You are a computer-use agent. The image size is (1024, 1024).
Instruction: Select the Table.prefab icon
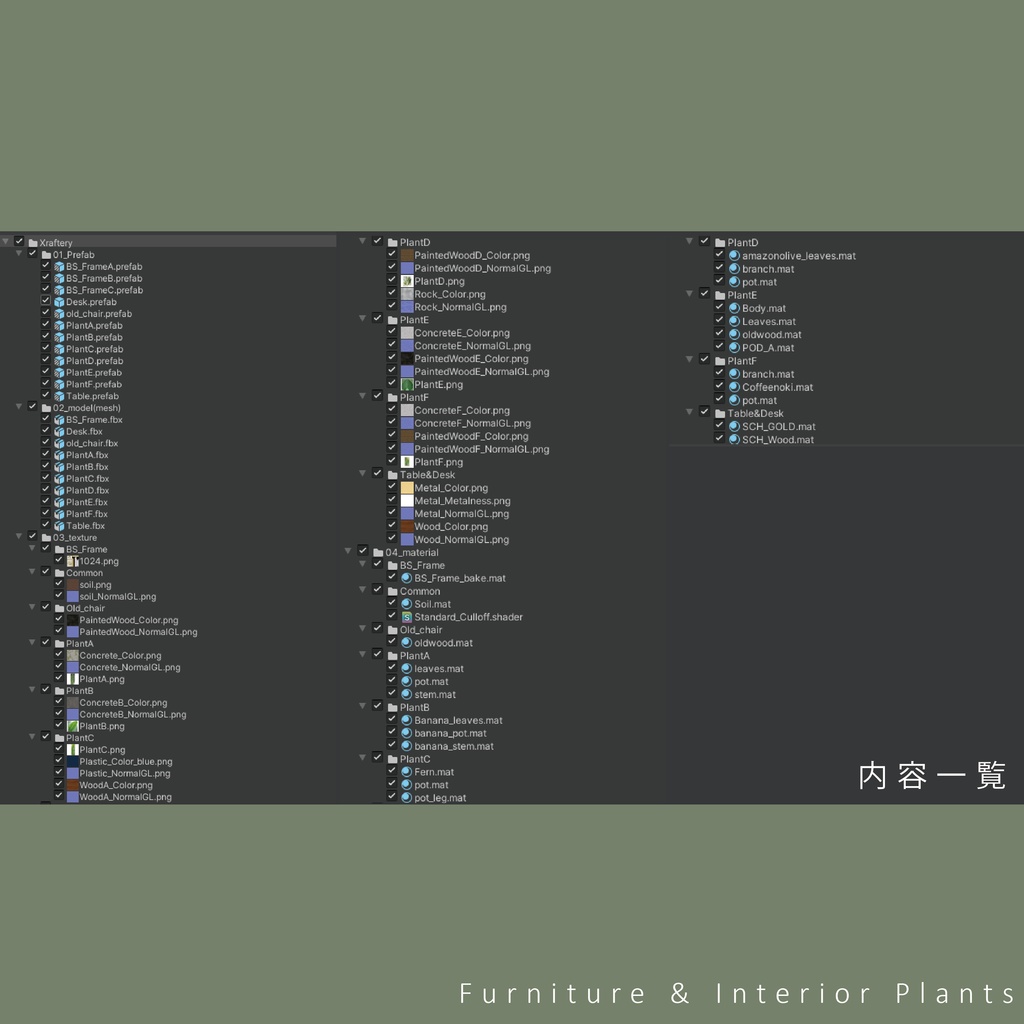point(59,396)
